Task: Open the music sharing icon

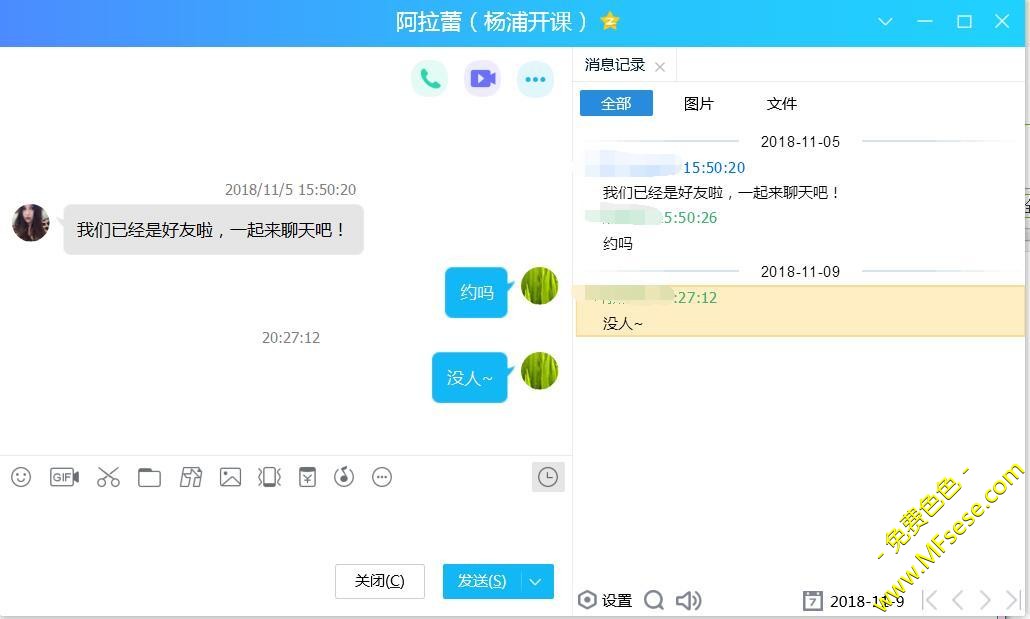Action: (x=344, y=477)
